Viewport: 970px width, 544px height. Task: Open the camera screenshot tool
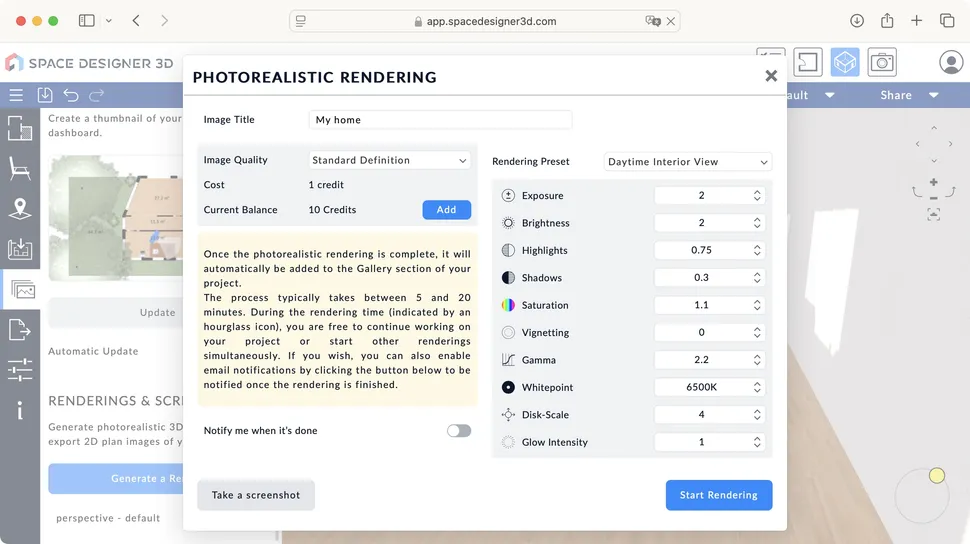(x=881, y=62)
